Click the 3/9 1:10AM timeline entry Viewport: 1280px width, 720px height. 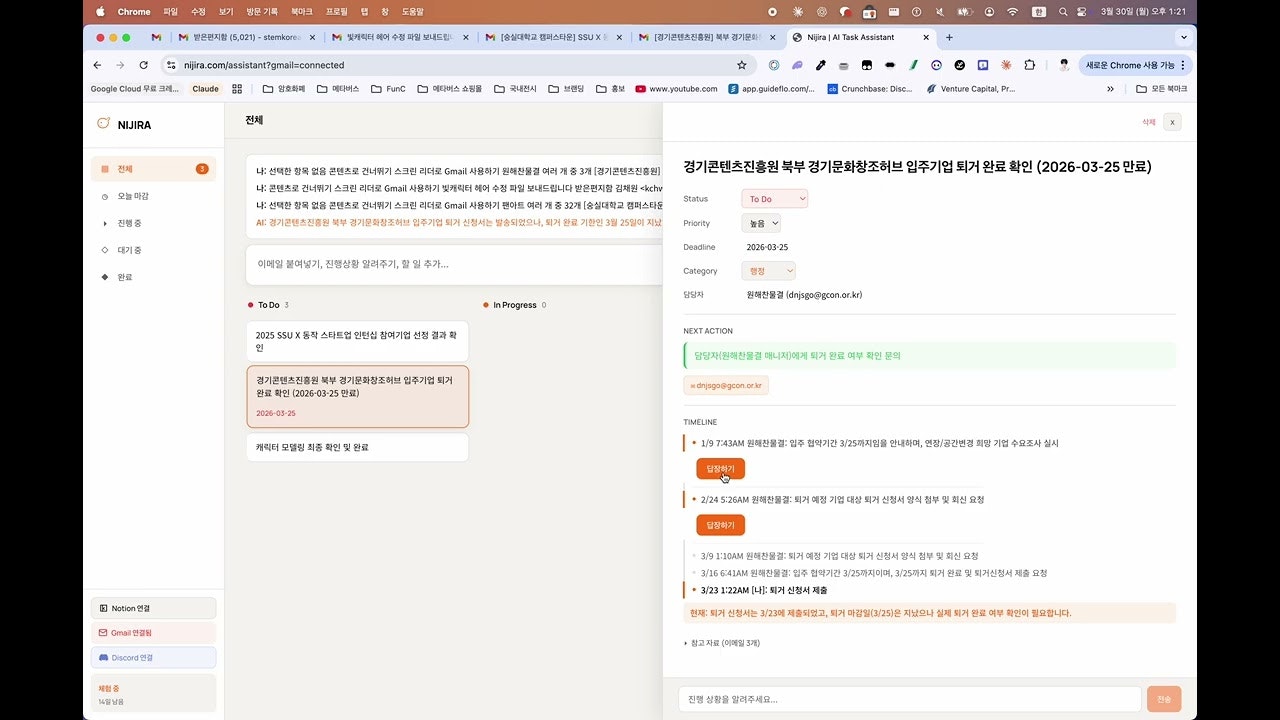(x=839, y=556)
